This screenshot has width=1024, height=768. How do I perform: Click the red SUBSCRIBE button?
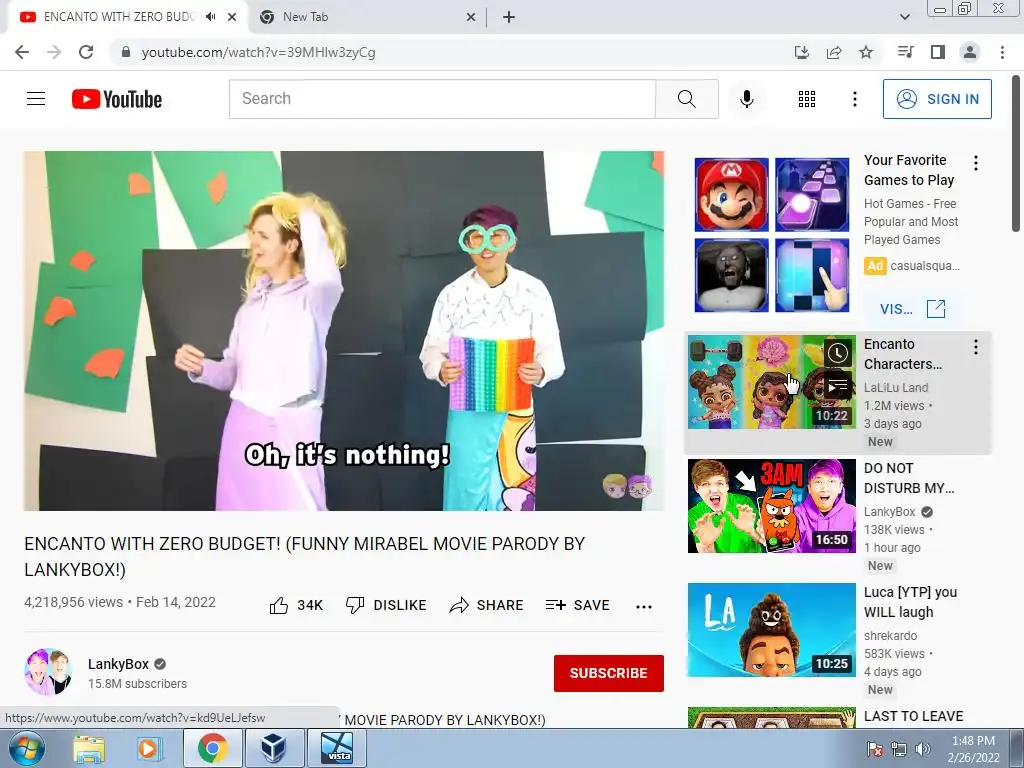(609, 673)
